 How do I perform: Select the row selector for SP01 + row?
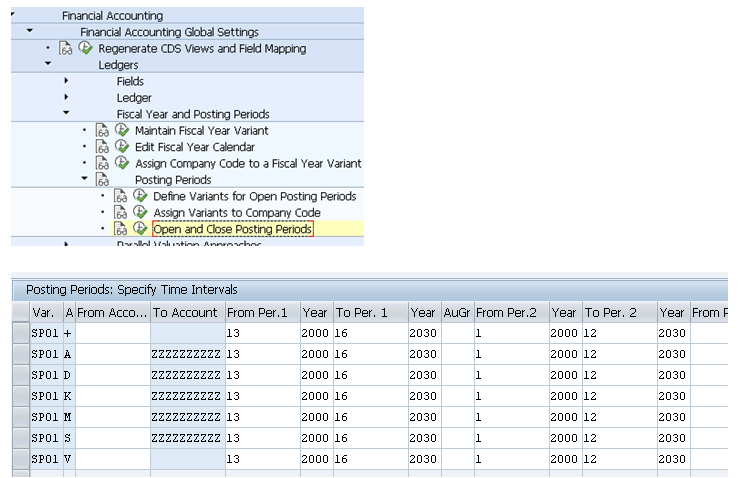point(21,333)
